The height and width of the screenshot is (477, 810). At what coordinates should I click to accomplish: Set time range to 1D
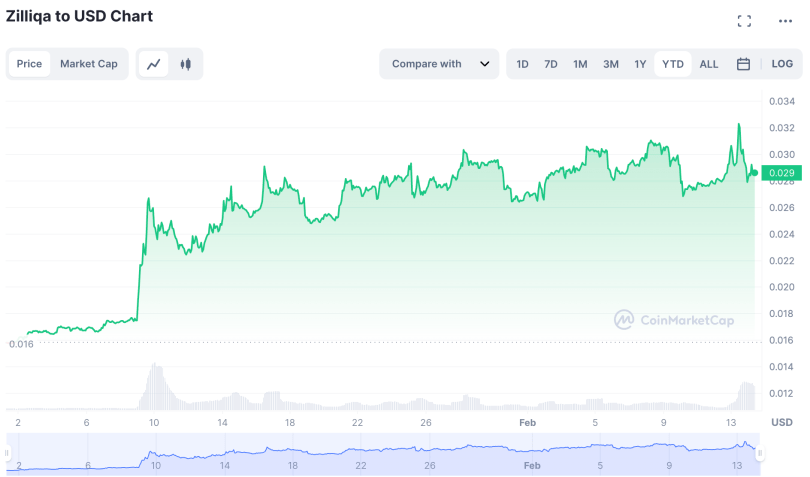tap(522, 64)
